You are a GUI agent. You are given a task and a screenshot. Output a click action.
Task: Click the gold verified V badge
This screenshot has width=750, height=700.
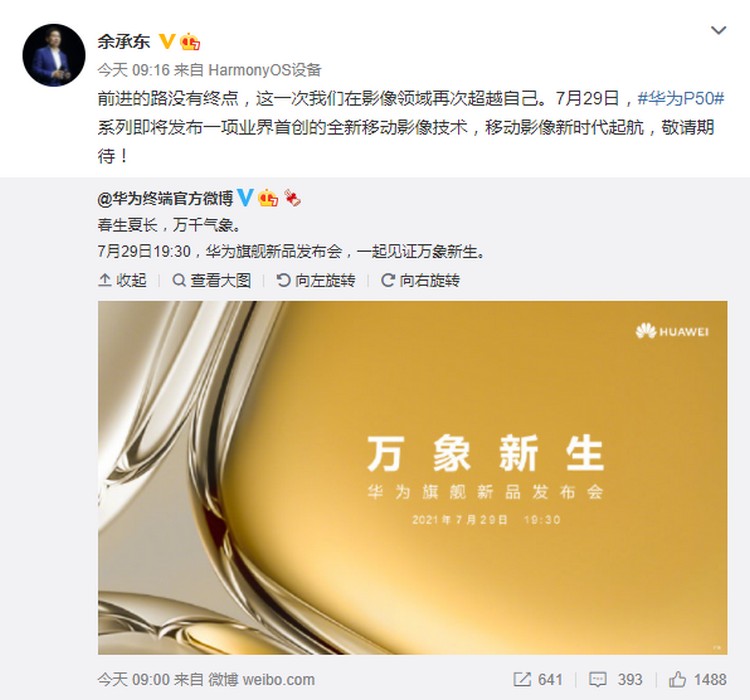click(x=167, y=42)
